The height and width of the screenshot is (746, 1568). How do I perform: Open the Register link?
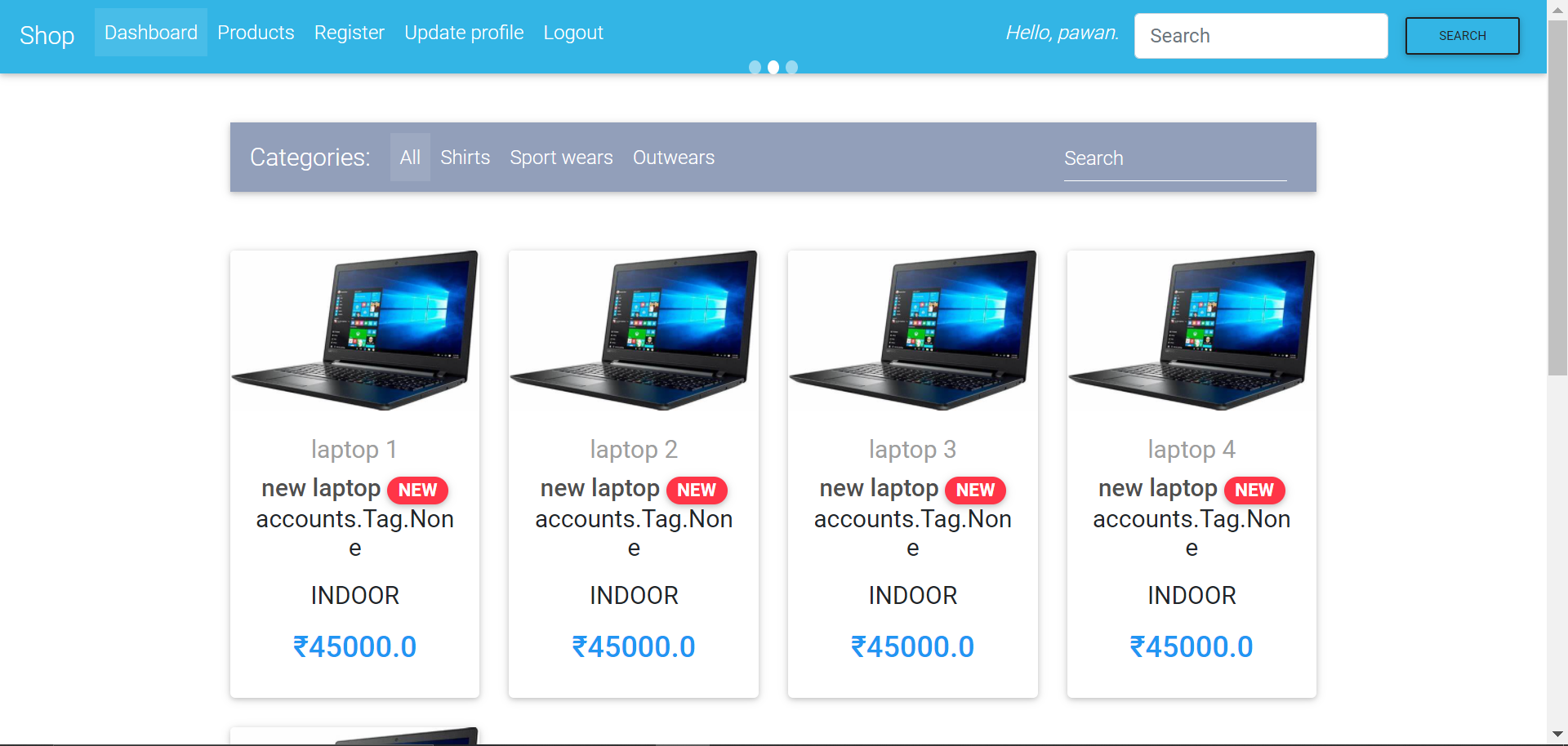pyautogui.click(x=350, y=33)
